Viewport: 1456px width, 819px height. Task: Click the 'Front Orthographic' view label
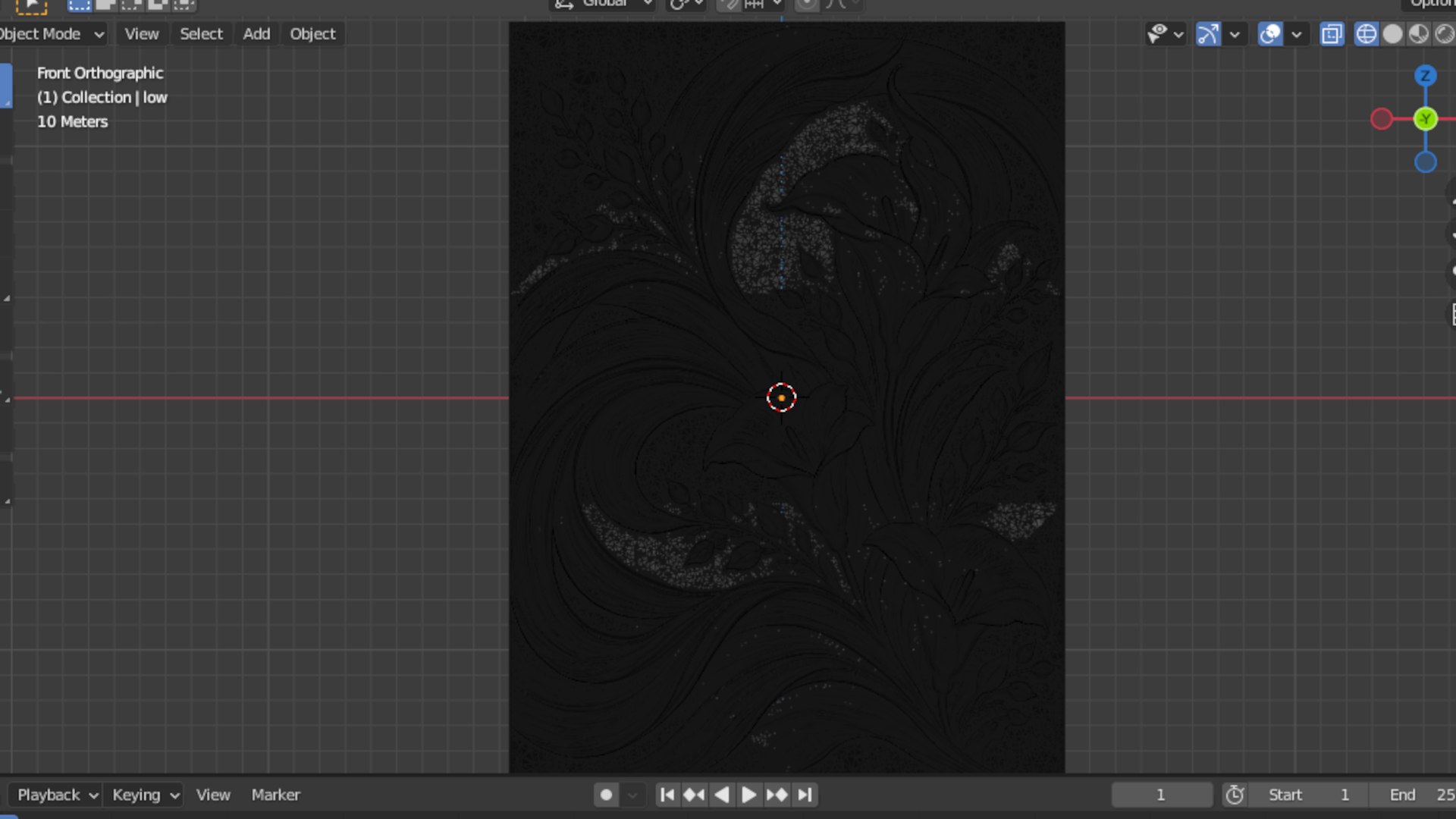click(x=100, y=74)
